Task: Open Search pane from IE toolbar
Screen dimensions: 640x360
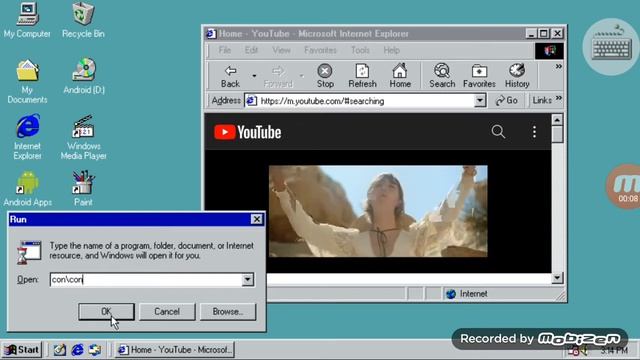Action: pyautogui.click(x=442, y=76)
